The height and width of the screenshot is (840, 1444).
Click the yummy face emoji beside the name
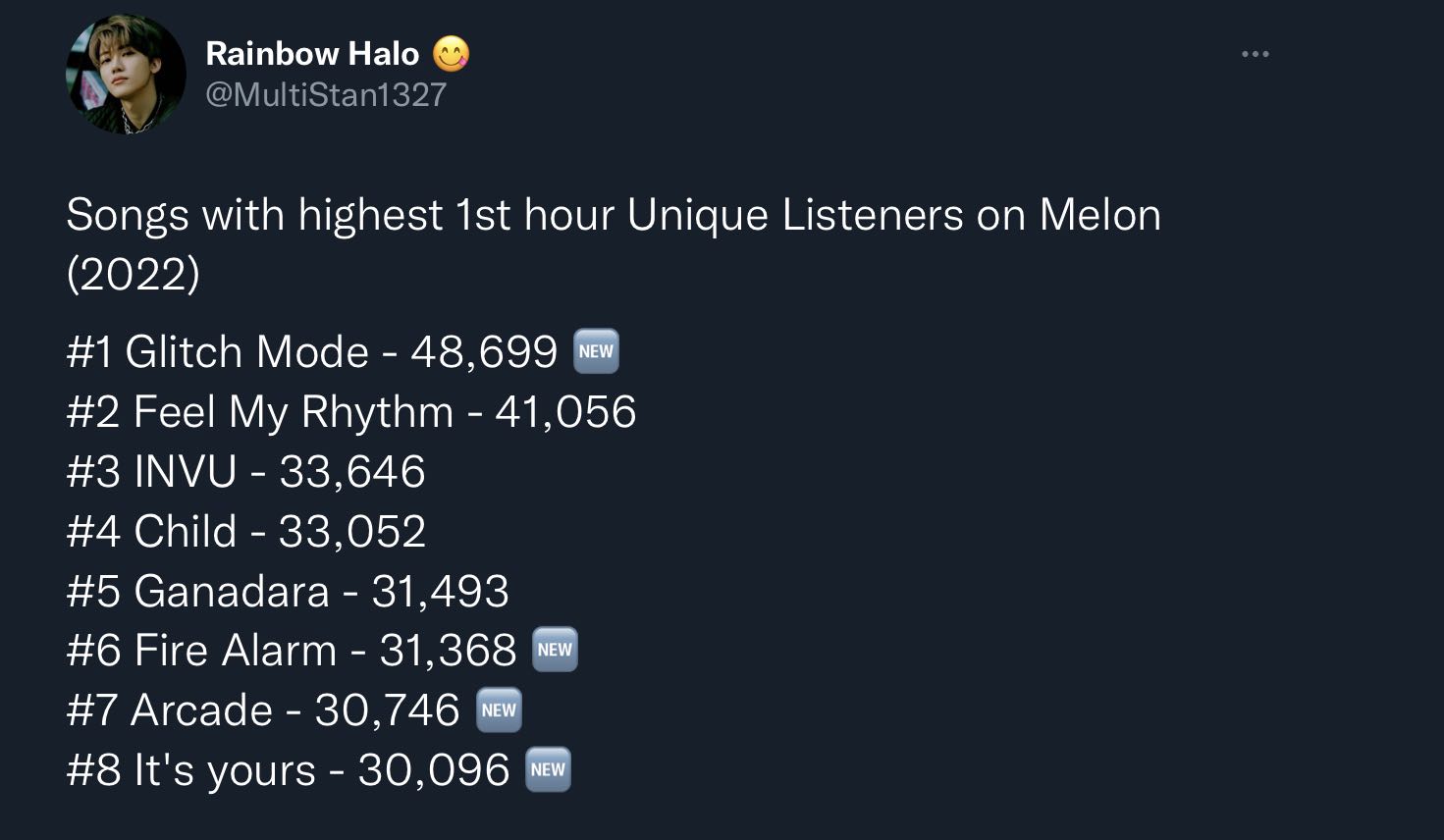click(x=451, y=53)
